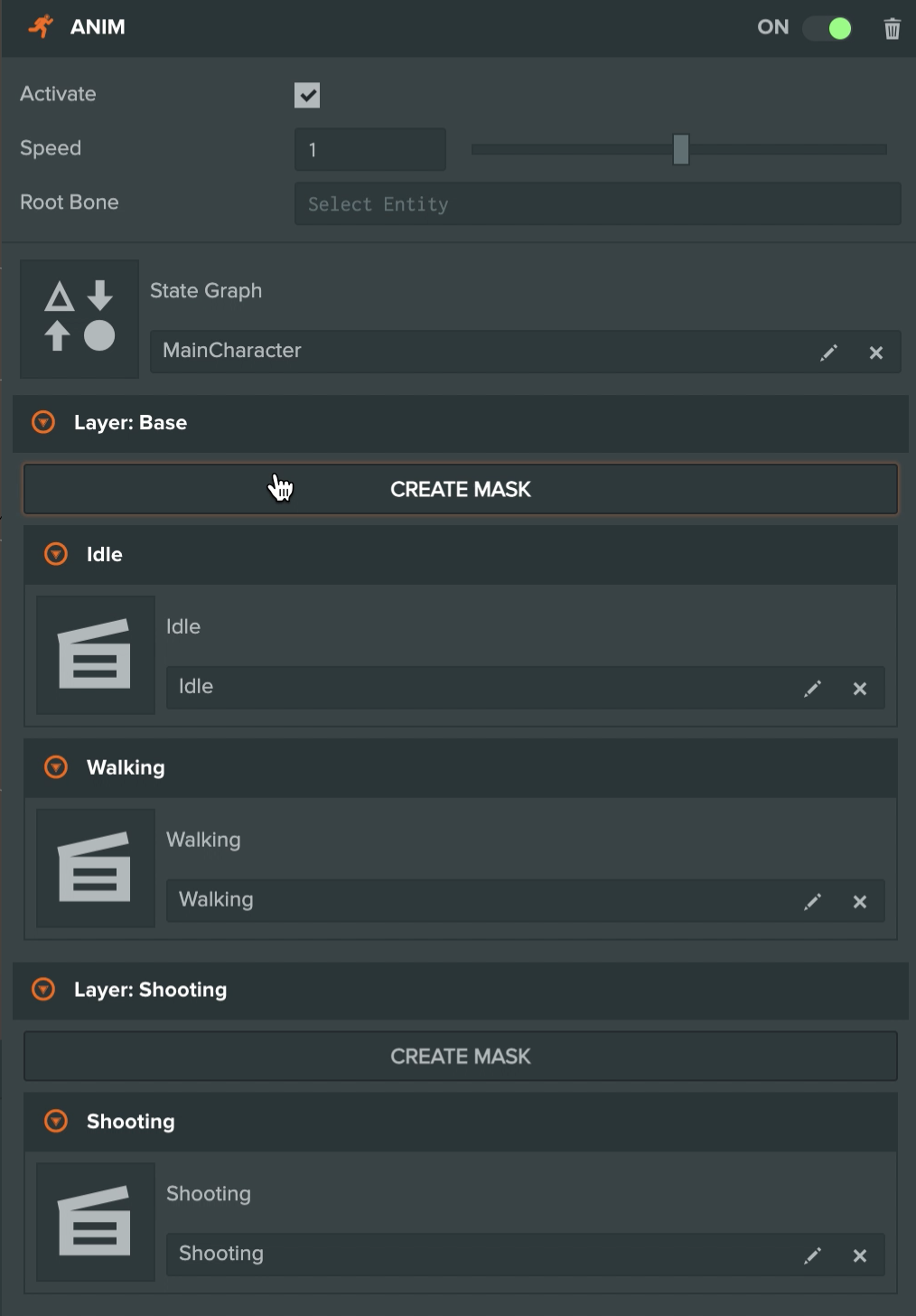Collapse the Layer: Base section
Viewport: 916px width, 1316px height.
coord(42,422)
